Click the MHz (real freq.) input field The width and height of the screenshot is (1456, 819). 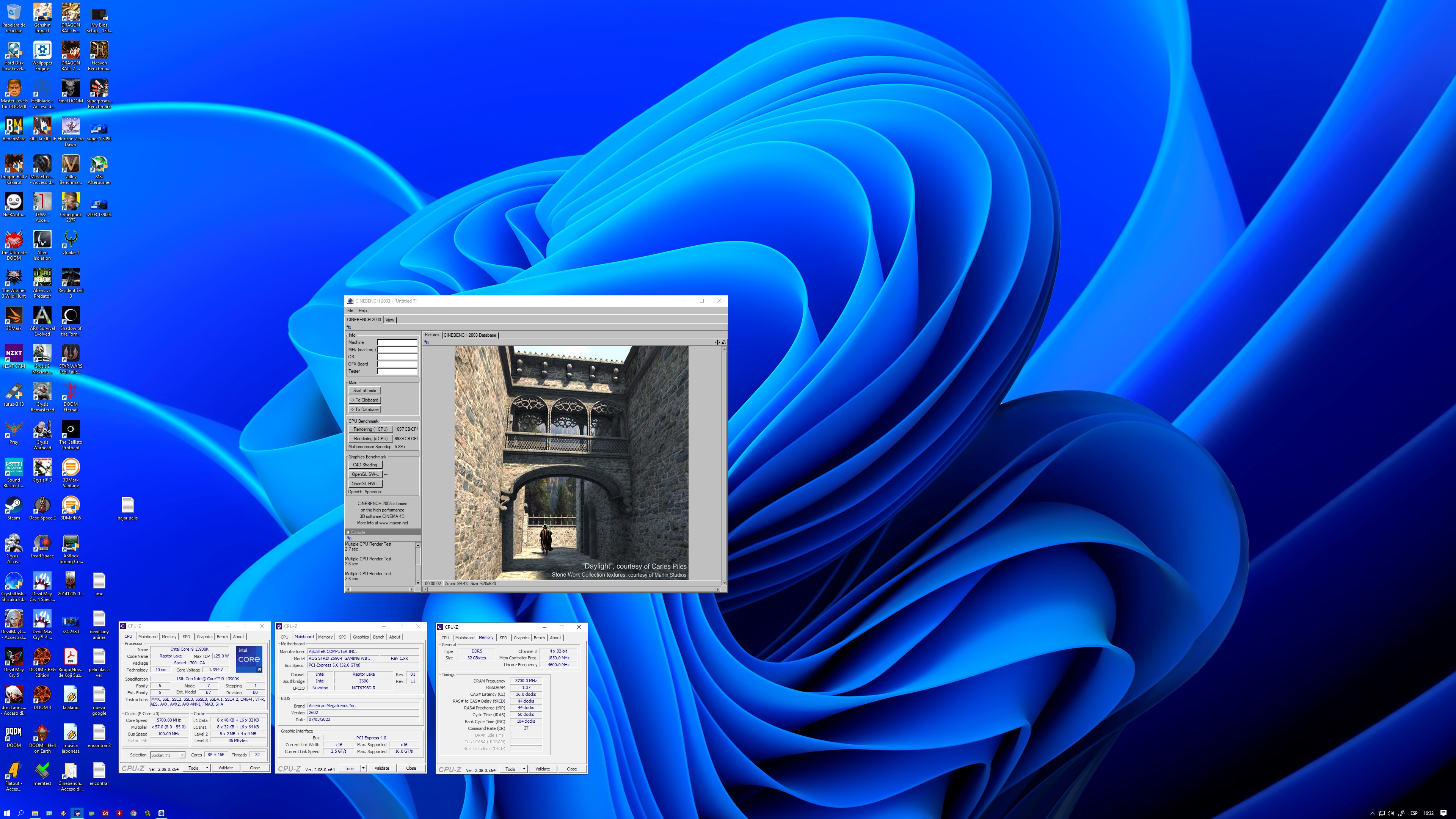tap(397, 350)
